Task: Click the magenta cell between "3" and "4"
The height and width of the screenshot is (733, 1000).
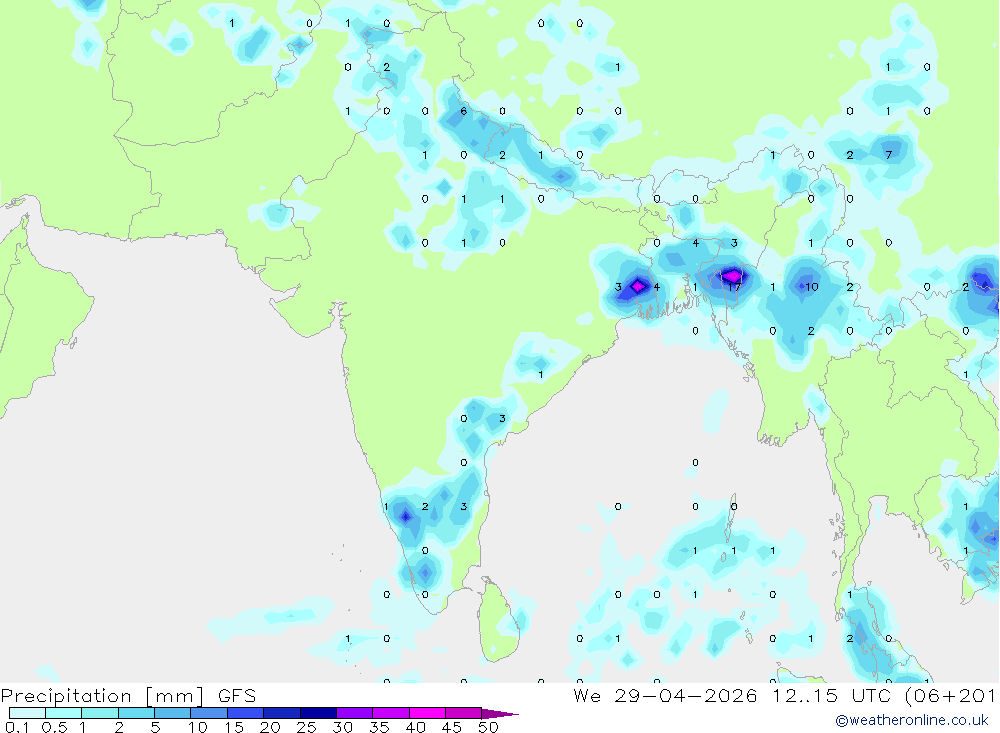Action: tap(638, 286)
